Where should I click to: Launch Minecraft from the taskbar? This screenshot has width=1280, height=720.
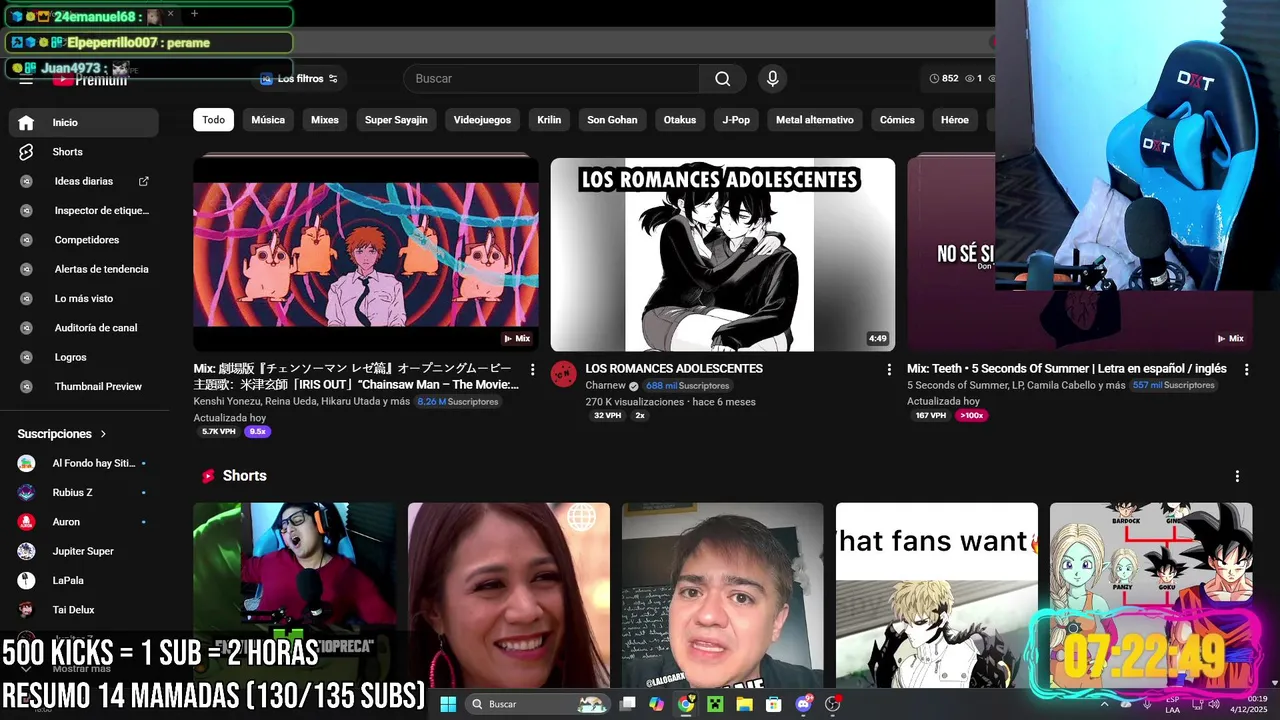coord(715,704)
